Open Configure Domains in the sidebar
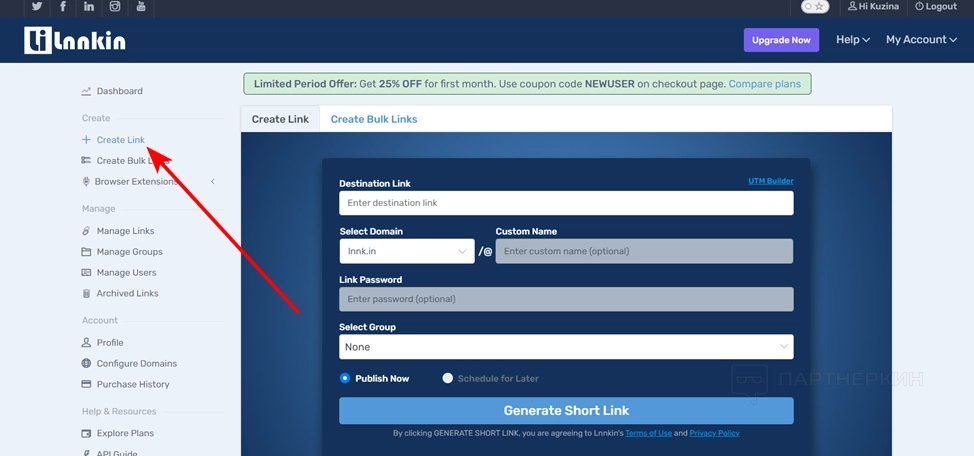This screenshot has width=974, height=456. click(137, 363)
